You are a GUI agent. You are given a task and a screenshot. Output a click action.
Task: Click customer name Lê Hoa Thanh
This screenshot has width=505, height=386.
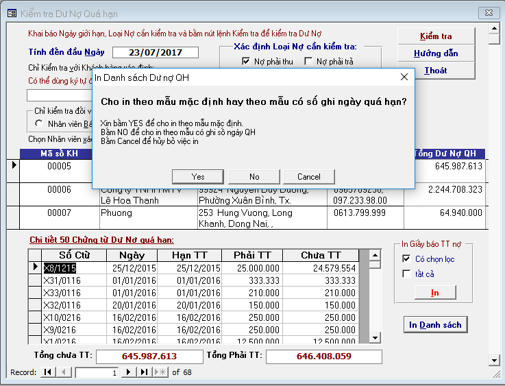coord(130,200)
